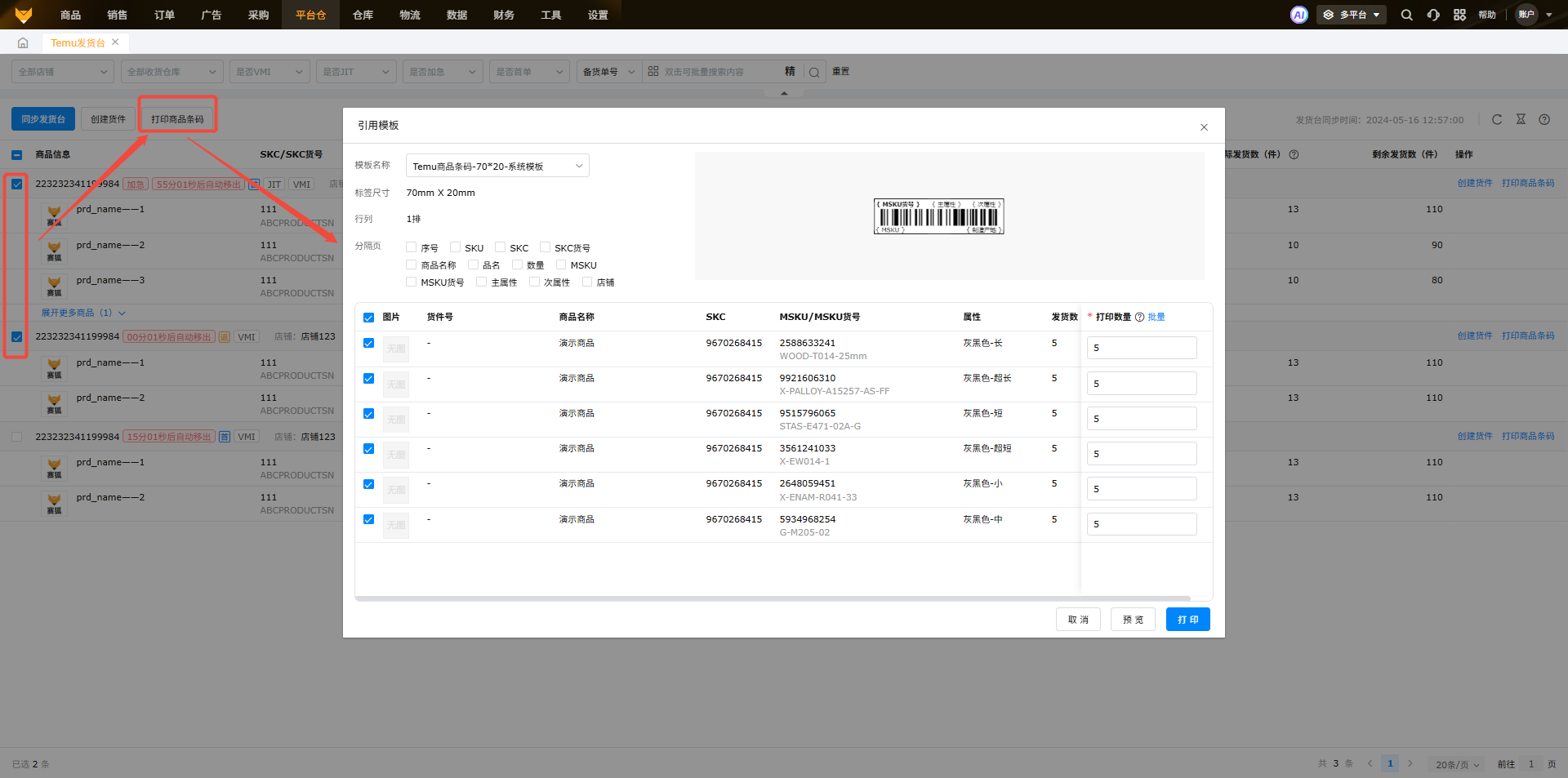This screenshot has width=1568, height=778.
Task: Open the 备货单号 search type dropdown
Action: (608, 72)
